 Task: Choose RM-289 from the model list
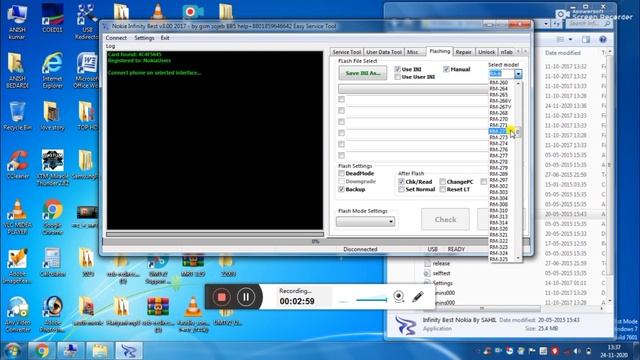499,174
